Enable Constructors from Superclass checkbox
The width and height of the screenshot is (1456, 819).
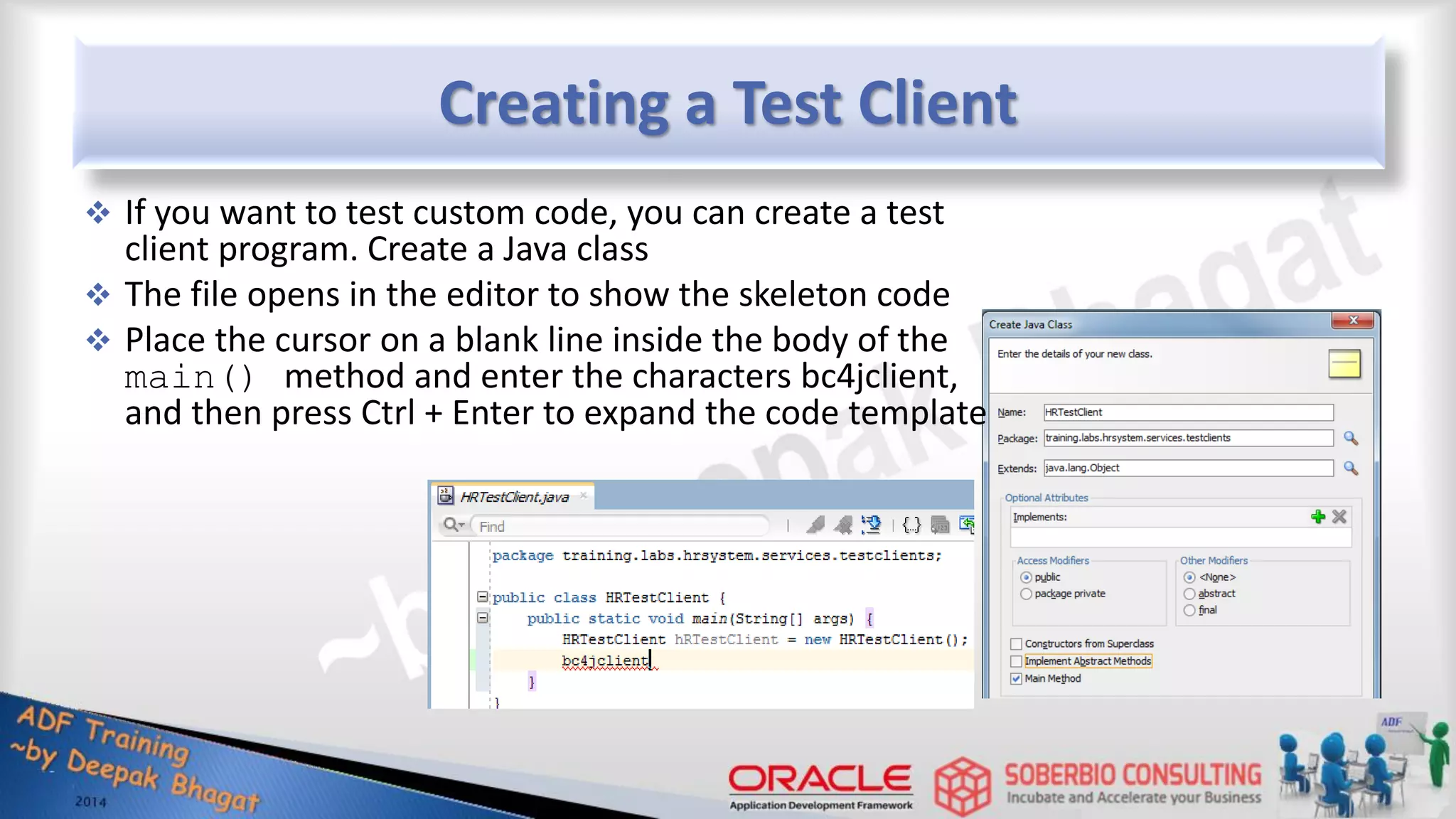[x=1016, y=644]
